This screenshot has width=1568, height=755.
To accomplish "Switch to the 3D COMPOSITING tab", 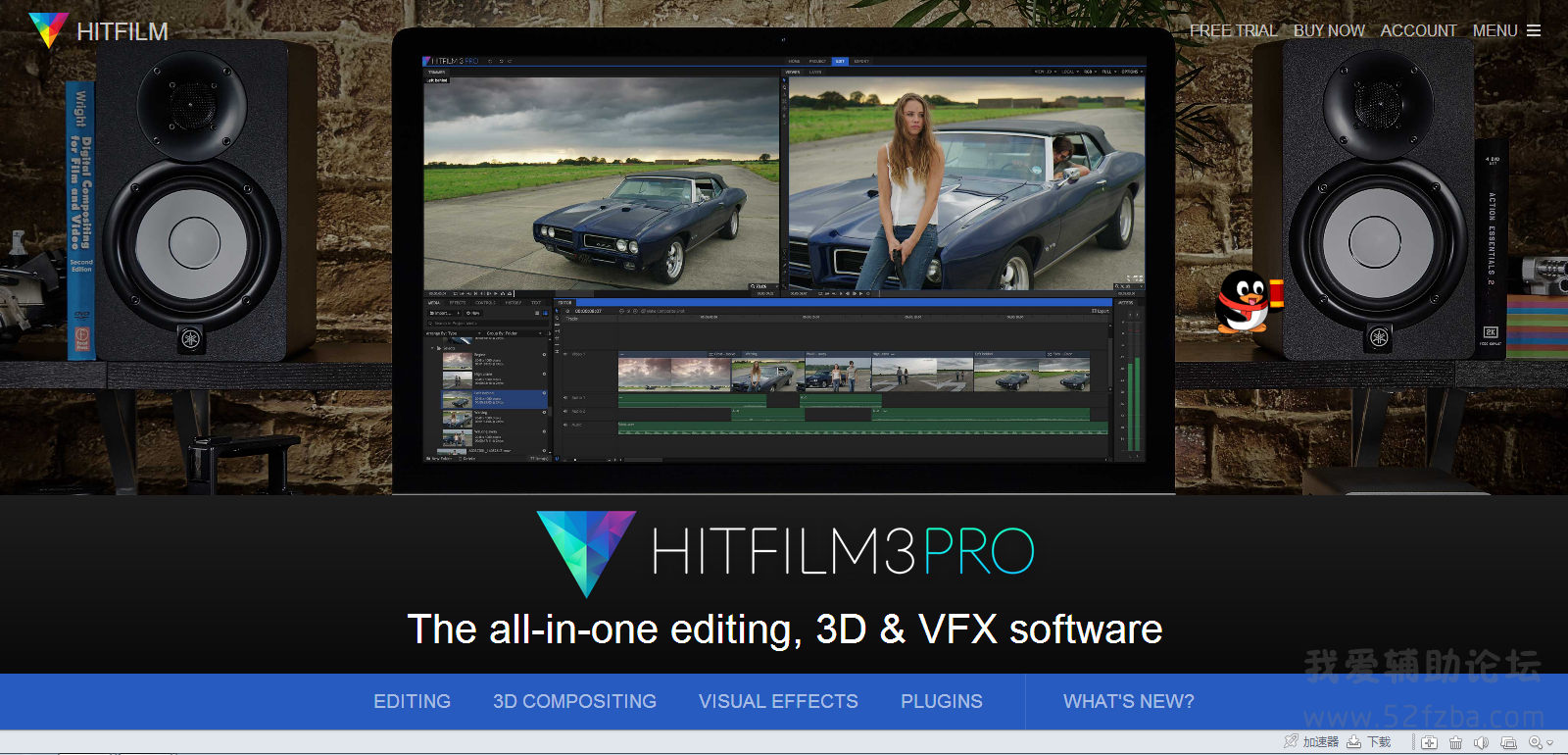I will [574, 701].
